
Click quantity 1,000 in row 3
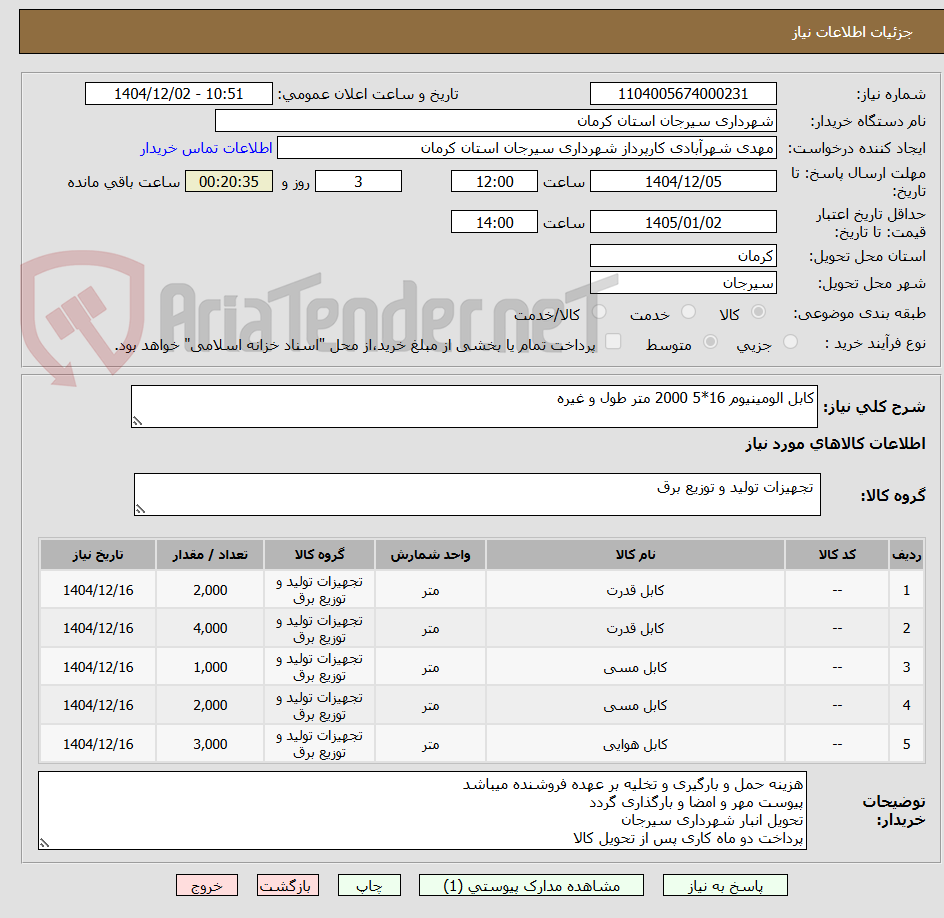pos(210,667)
